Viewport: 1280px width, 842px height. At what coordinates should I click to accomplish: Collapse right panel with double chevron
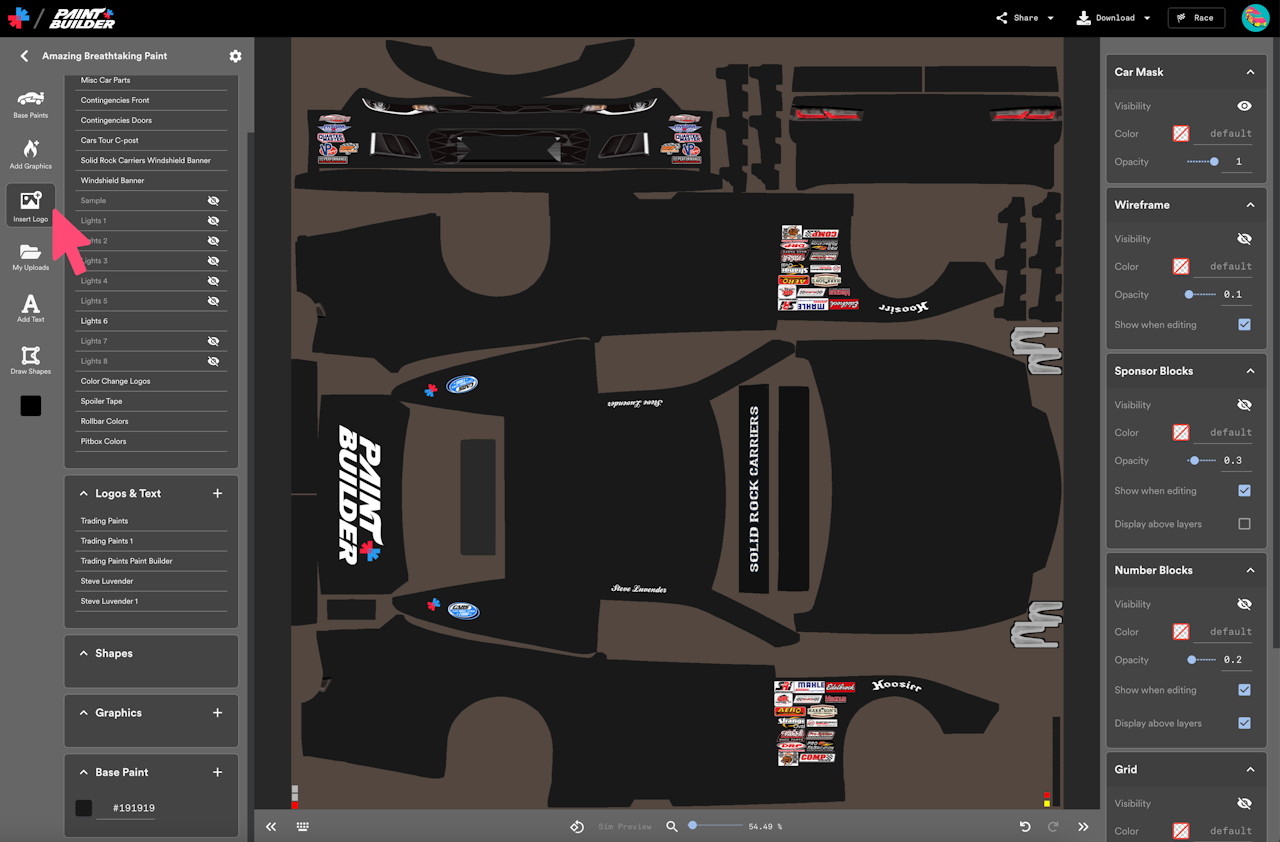(1083, 827)
